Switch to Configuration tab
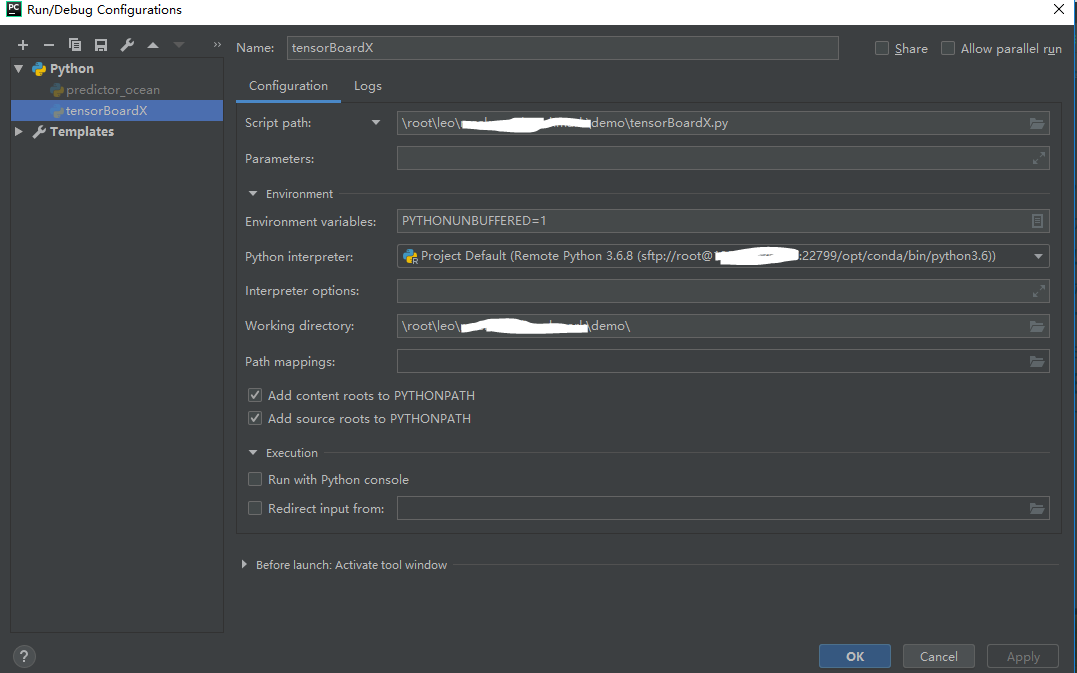The width and height of the screenshot is (1077, 673). 288,86
